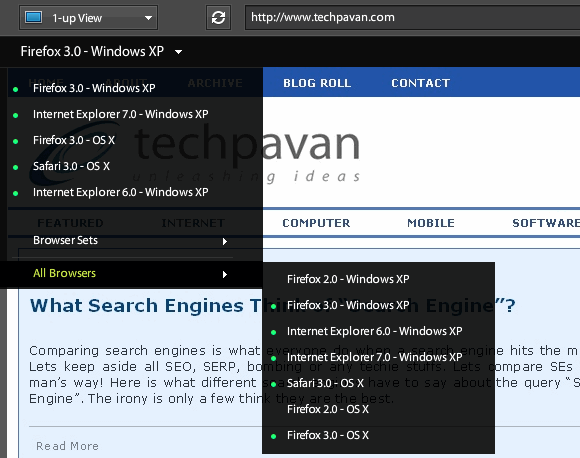The width and height of the screenshot is (580, 458).
Task: Open the Firefox 3.0 - Windows XP browser dropdown
Action: (101, 51)
